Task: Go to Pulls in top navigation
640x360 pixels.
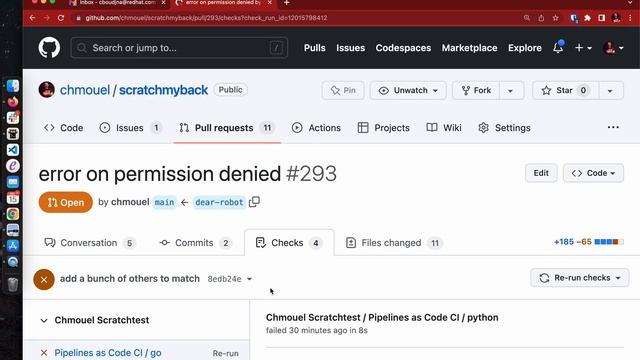Action: coord(315,48)
